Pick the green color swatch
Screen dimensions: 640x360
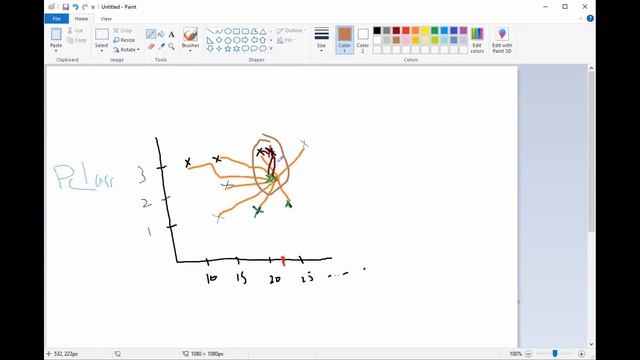point(435,31)
